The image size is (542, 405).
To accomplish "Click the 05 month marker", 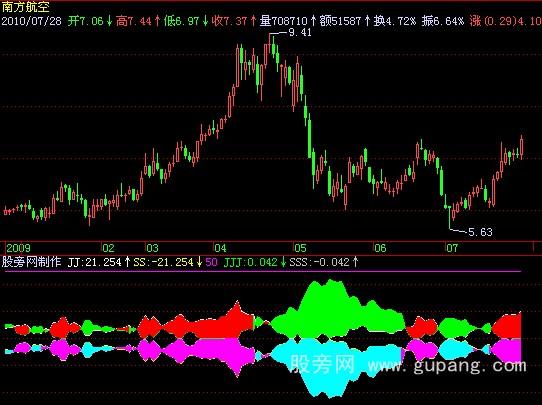I will (300, 248).
